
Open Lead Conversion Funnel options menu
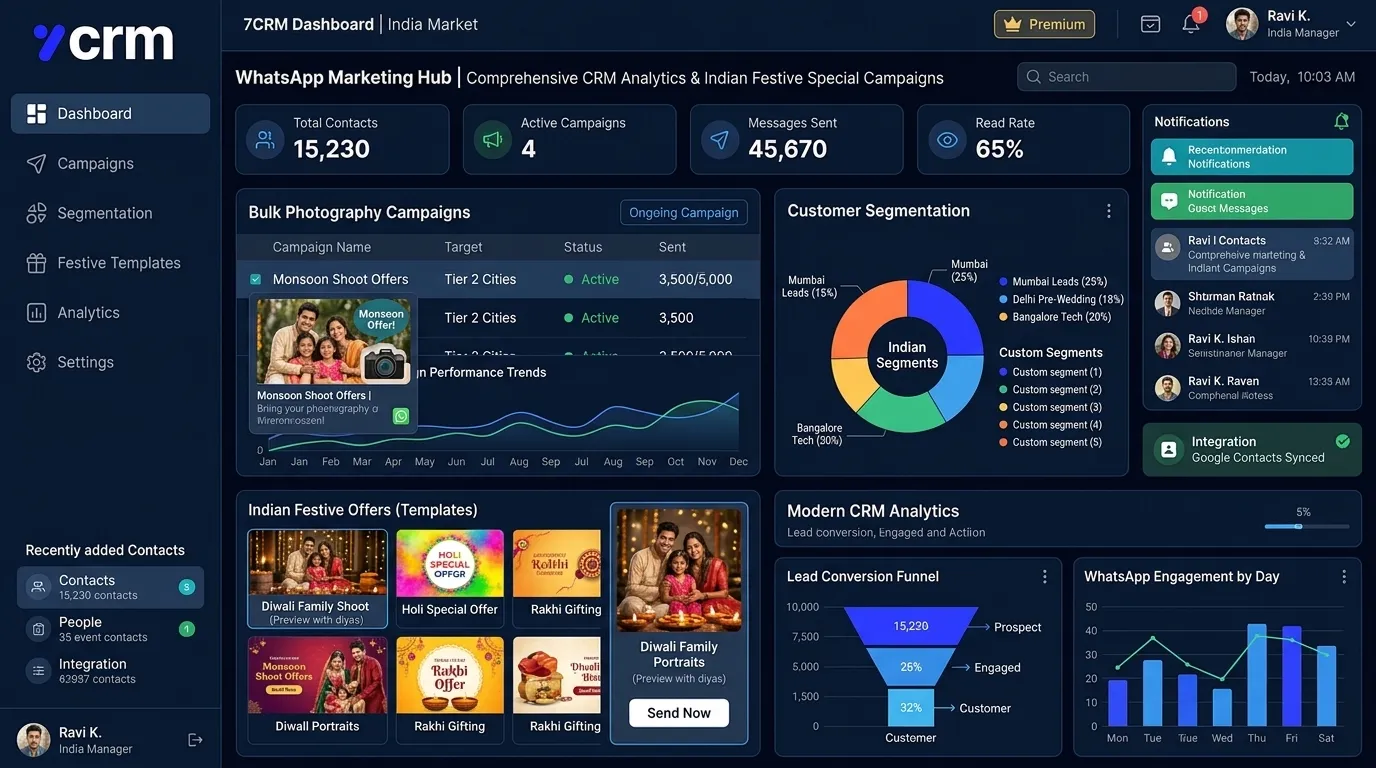pos(1045,577)
